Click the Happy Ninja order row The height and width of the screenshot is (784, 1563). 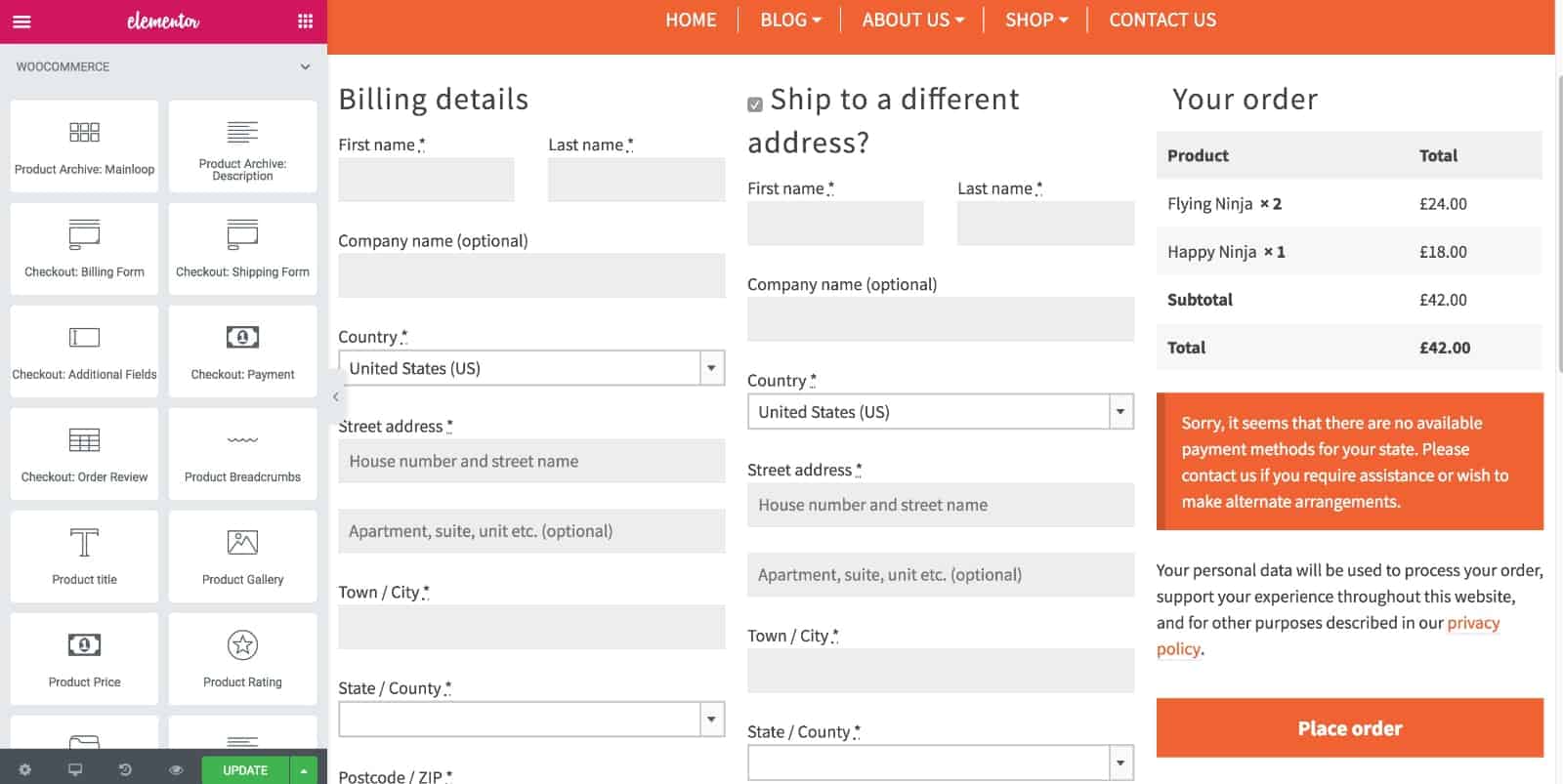click(1349, 251)
